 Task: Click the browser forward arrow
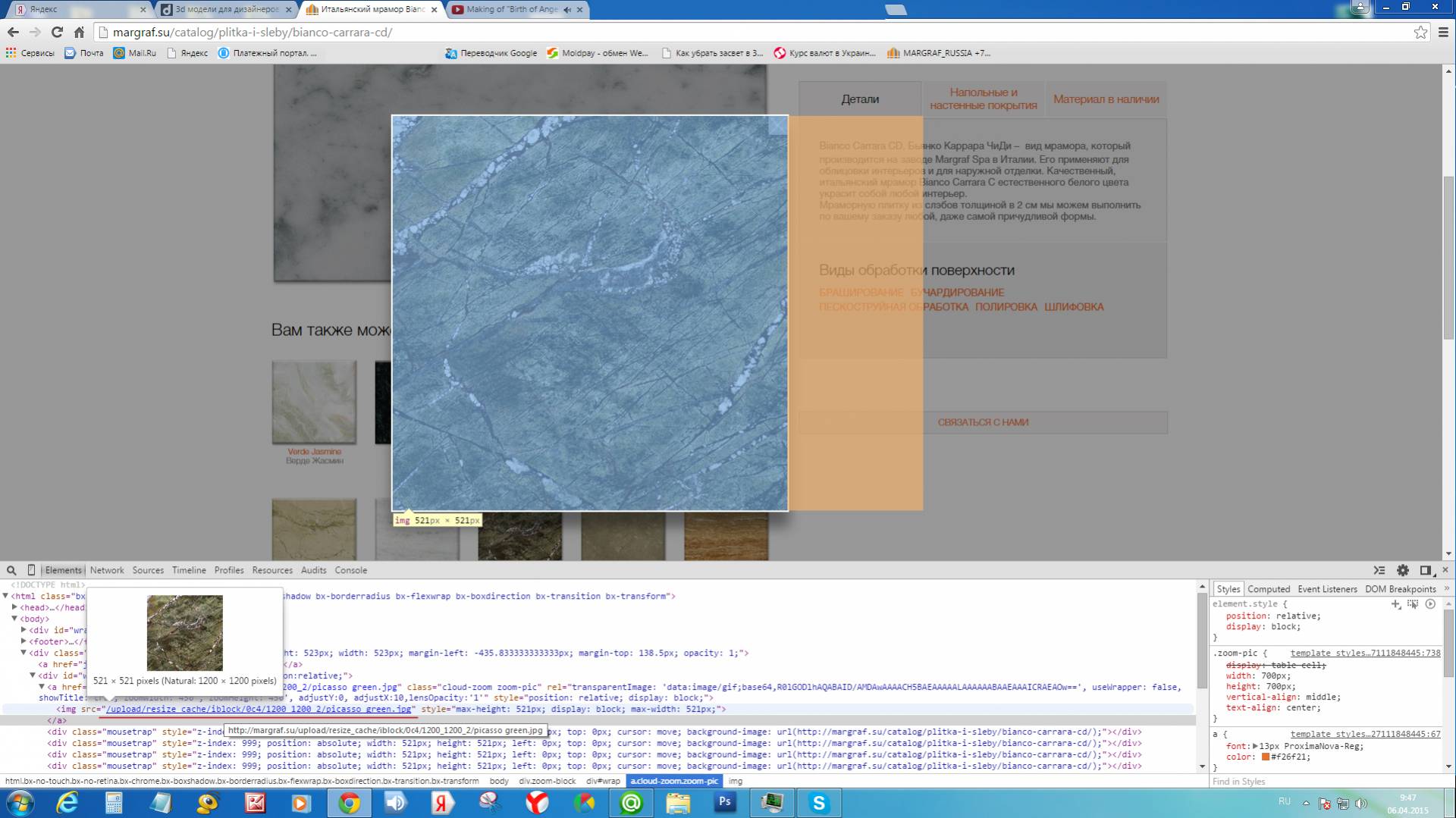pos(35,32)
